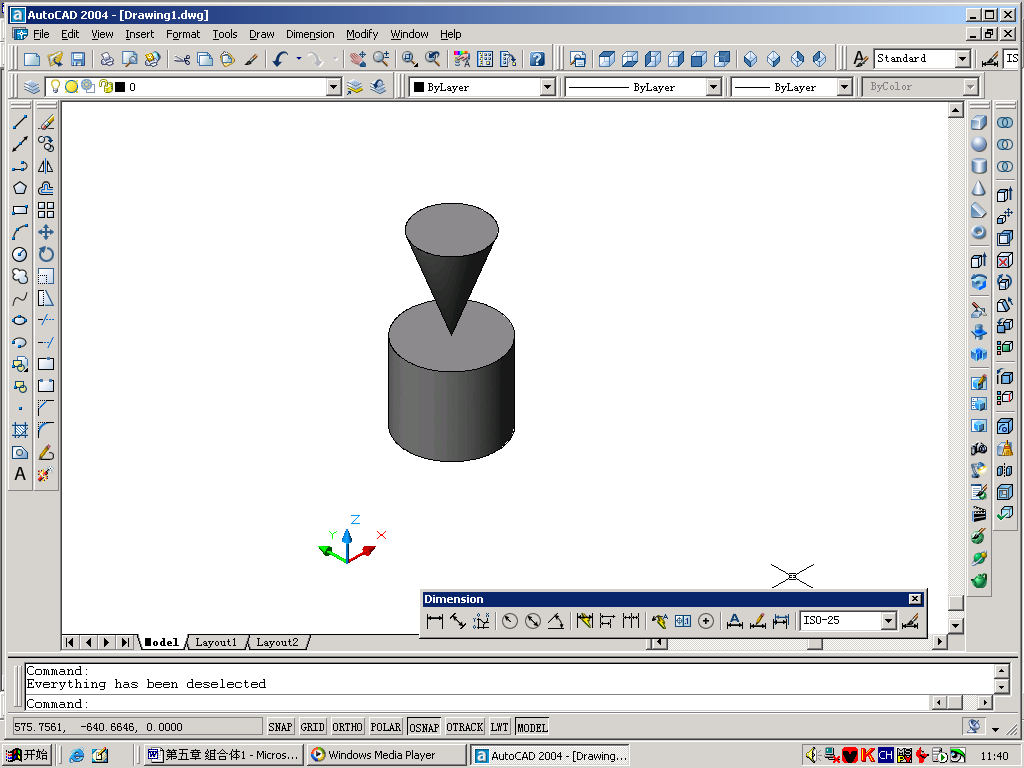Click the volume speaker tray icon
The width and height of the screenshot is (1024, 768).
point(812,755)
